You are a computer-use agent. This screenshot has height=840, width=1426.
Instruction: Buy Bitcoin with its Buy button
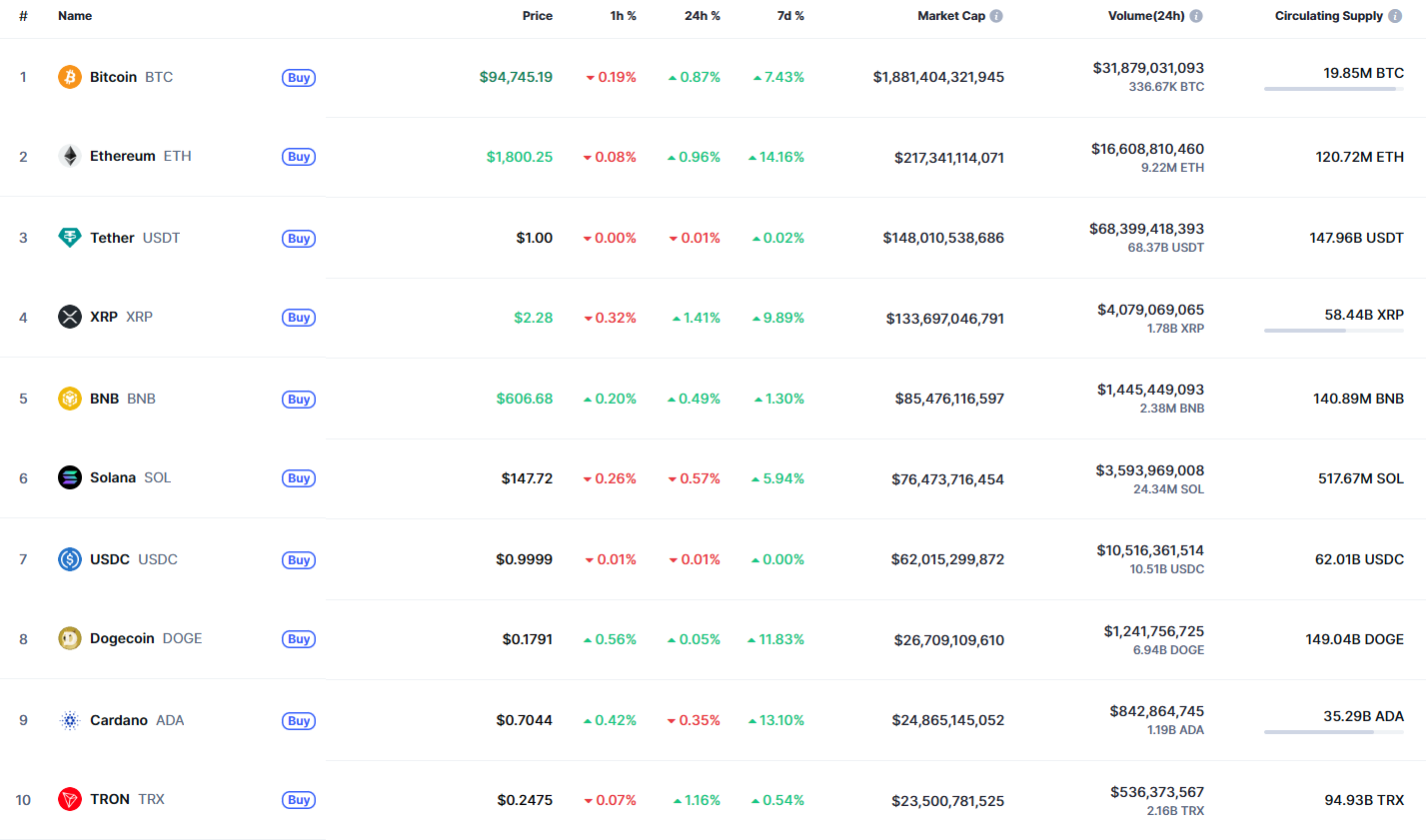pyautogui.click(x=299, y=78)
